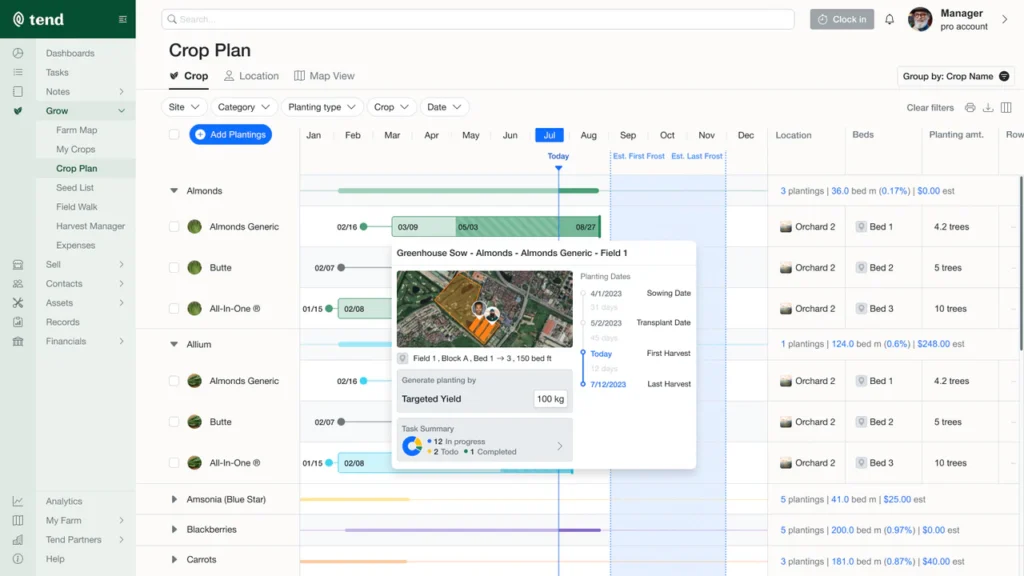Click the notification bell icon
Screen dimensions: 1024x576
889,19
